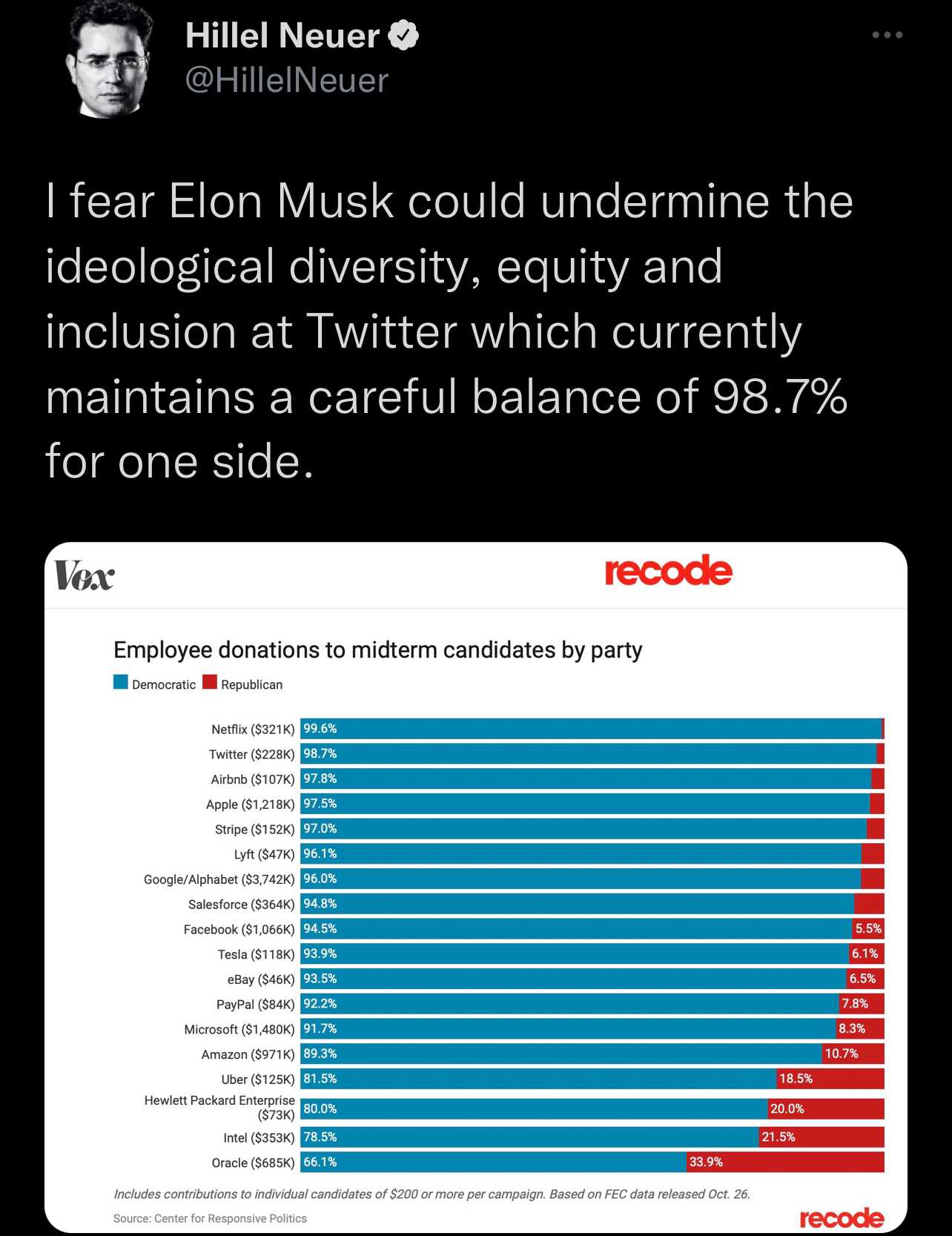Click the Vox logo in the chart header
Screen dimensions: 952x1236
[x=85, y=575]
